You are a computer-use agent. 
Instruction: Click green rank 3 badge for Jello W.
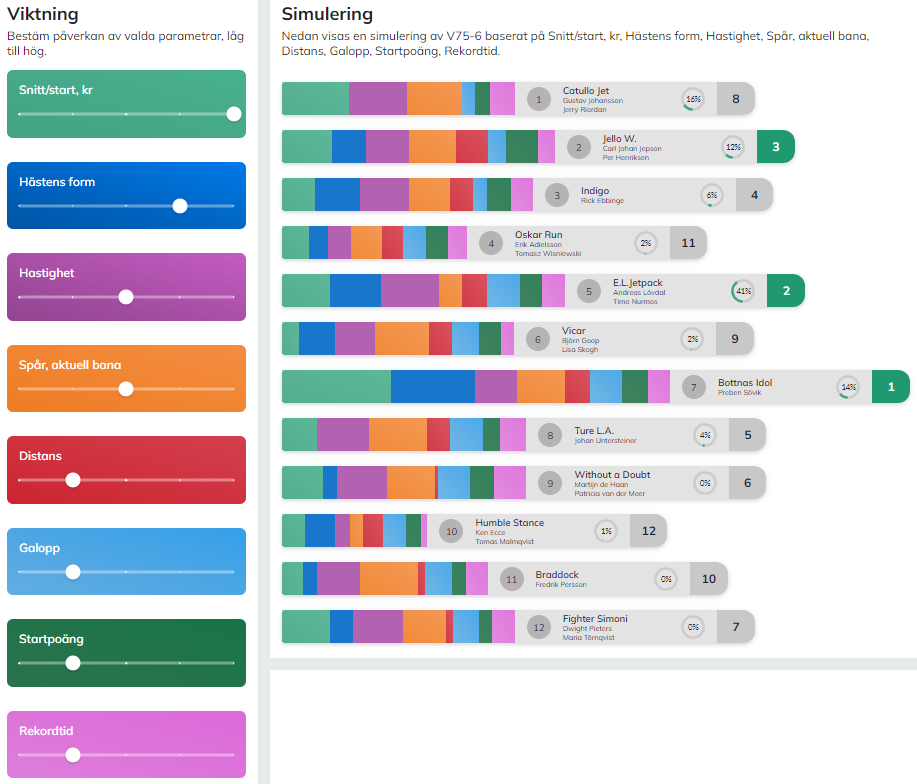coord(775,147)
